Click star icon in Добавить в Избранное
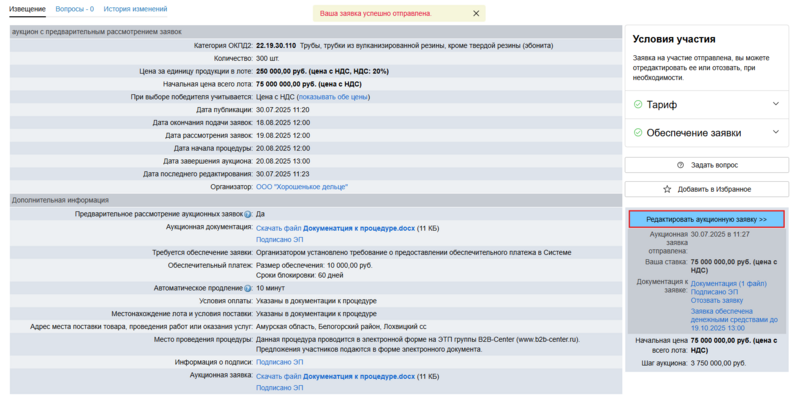The height and width of the screenshot is (404, 800). 667,189
